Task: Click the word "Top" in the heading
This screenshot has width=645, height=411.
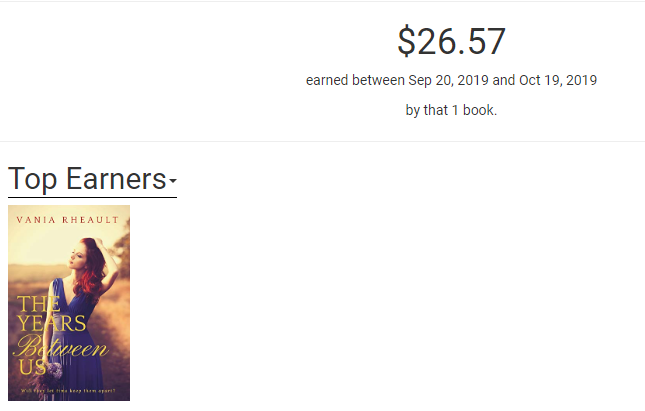Action: pyautogui.click(x=33, y=179)
